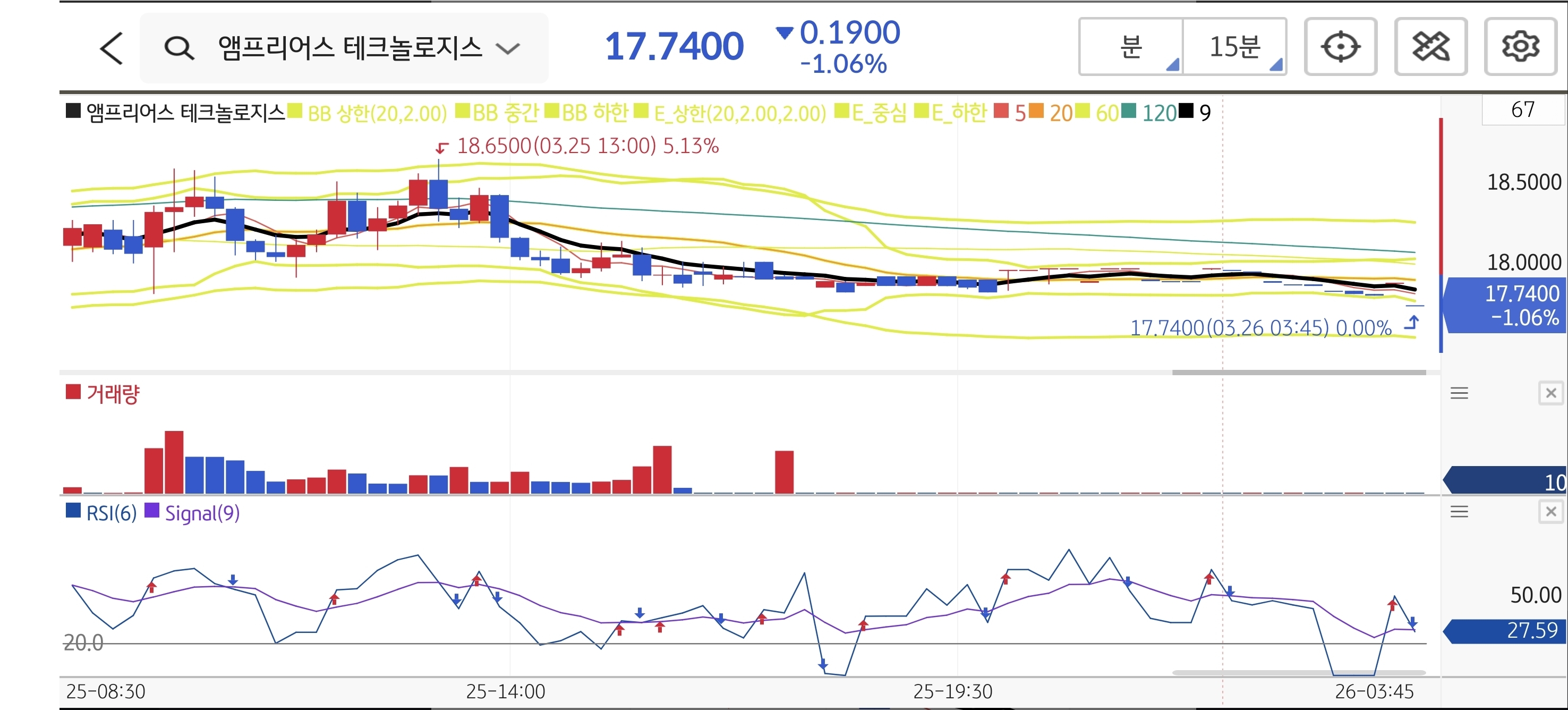Open the 15분 interval dropdown
The width and height of the screenshot is (1568, 710).
coord(1234,47)
